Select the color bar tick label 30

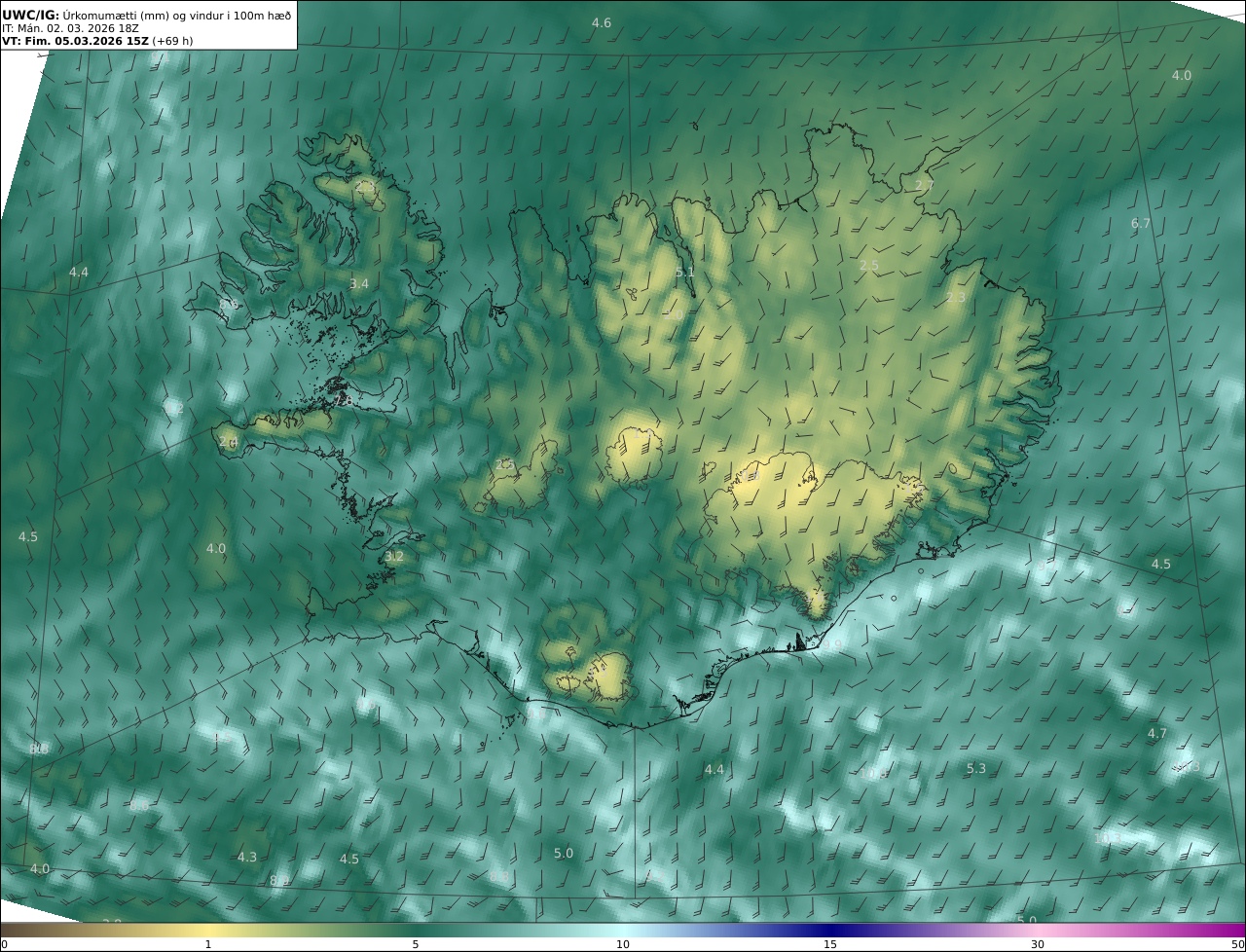tap(1038, 944)
